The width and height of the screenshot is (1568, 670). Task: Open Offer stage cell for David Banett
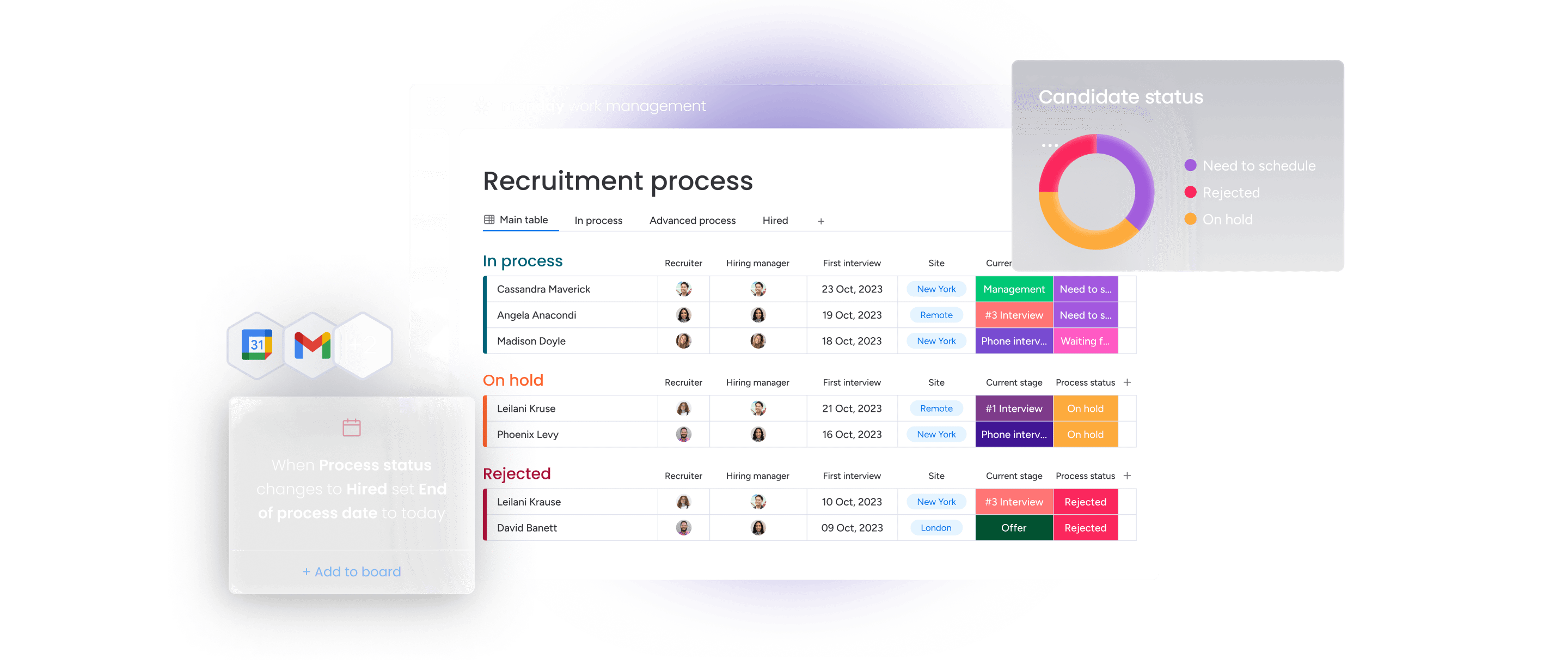tap(1014, 527)
